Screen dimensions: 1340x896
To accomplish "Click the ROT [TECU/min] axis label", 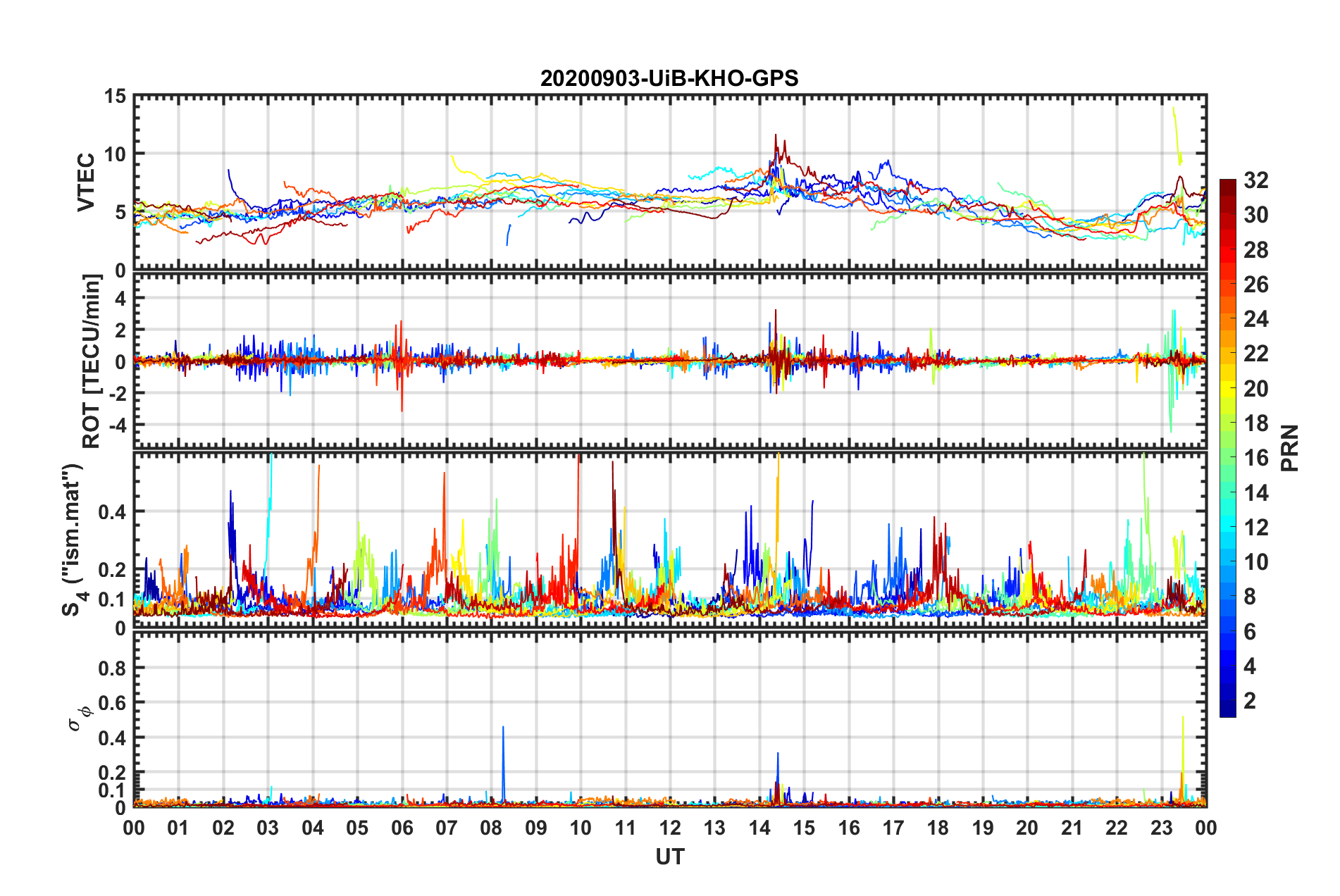I will [x=92, y=361].
